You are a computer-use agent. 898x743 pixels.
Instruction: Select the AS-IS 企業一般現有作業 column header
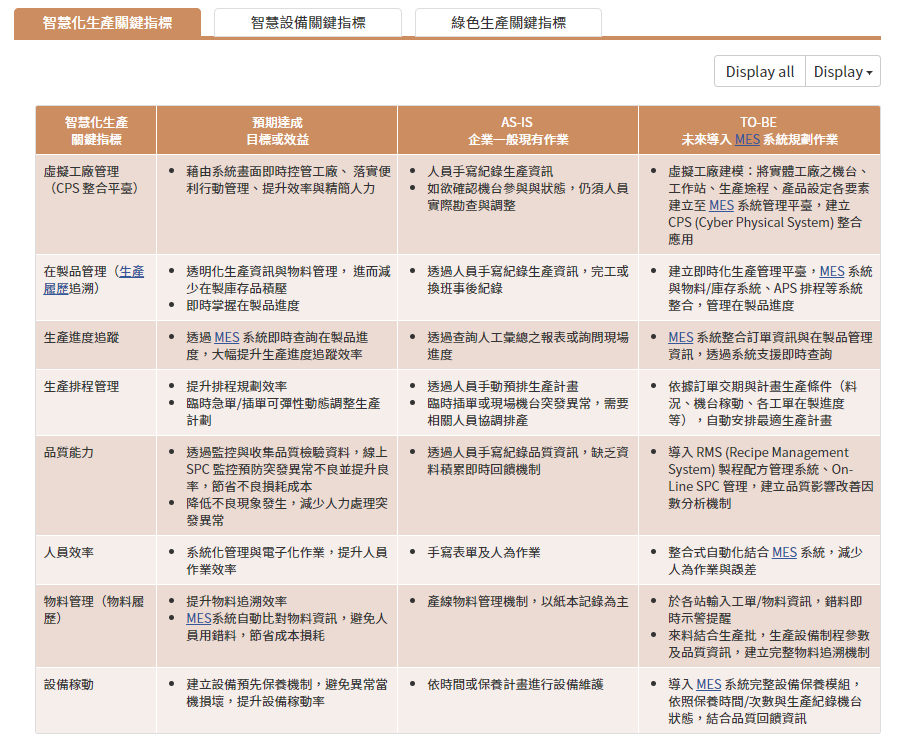pos(518,131)
